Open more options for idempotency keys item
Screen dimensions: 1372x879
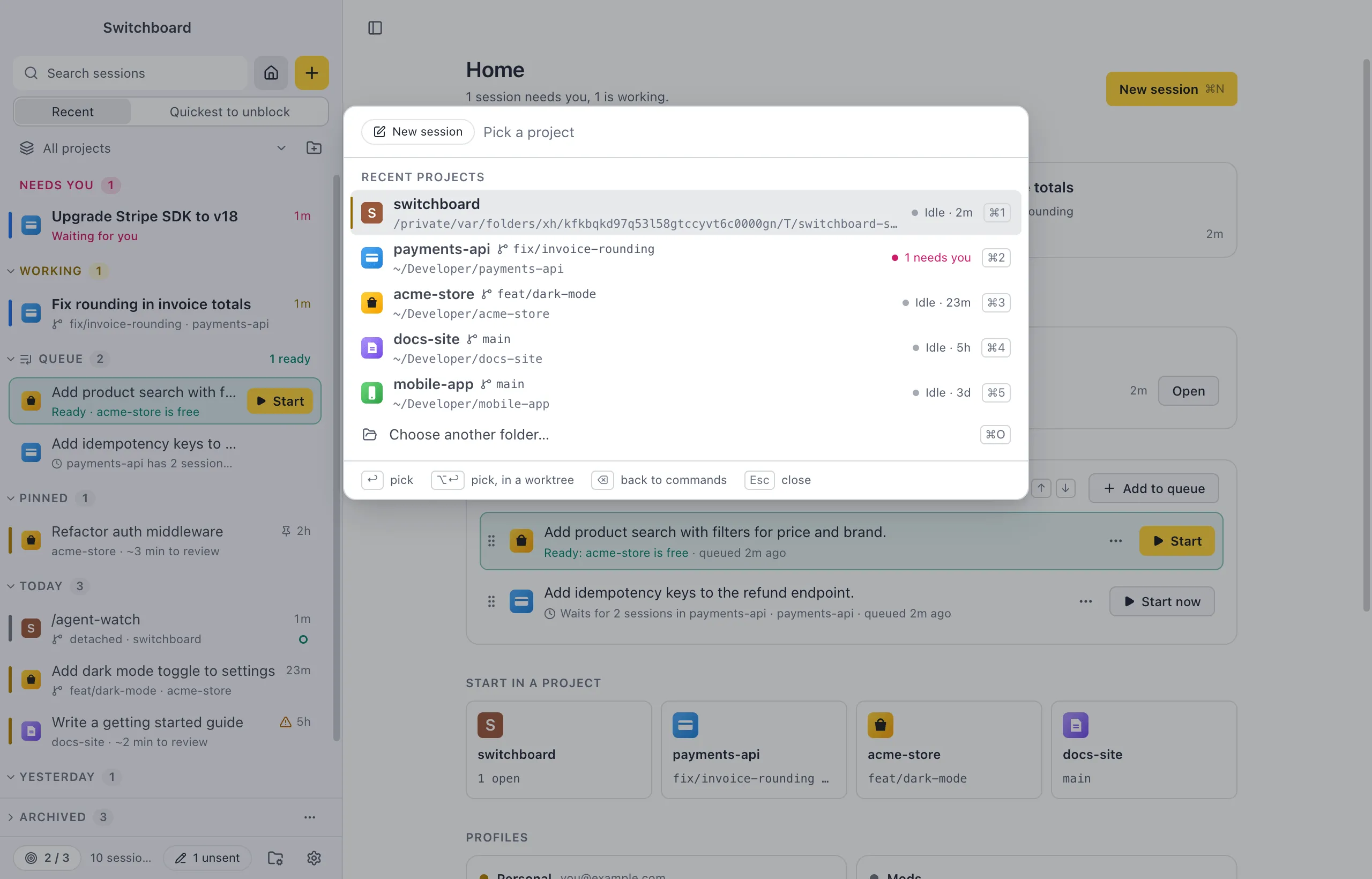click(x=1085, y=601)
